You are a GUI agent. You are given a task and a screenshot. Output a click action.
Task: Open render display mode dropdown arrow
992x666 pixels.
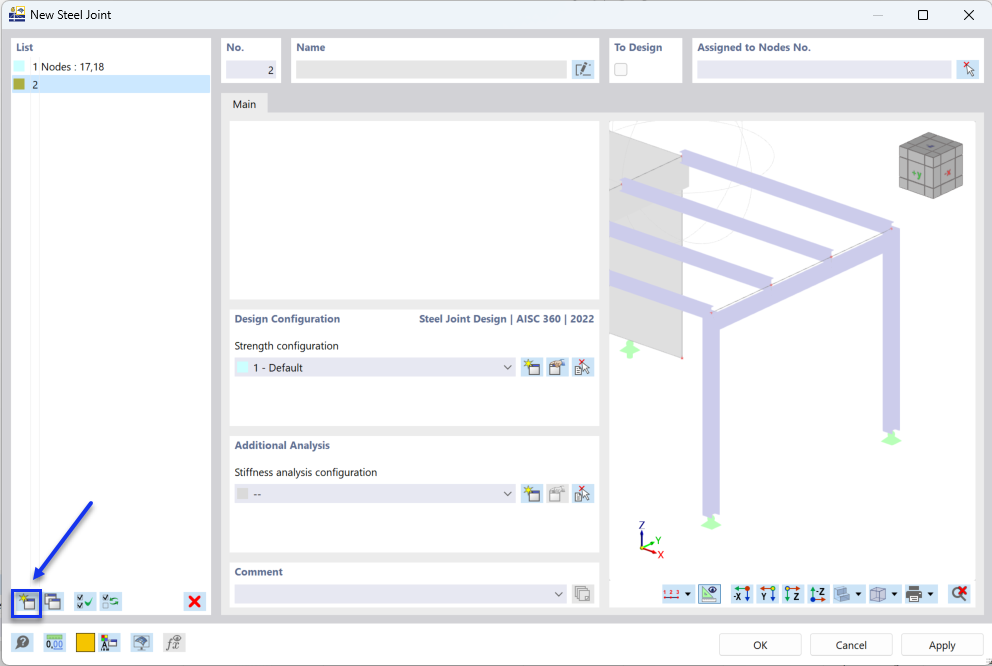click(x=859, y=594)
